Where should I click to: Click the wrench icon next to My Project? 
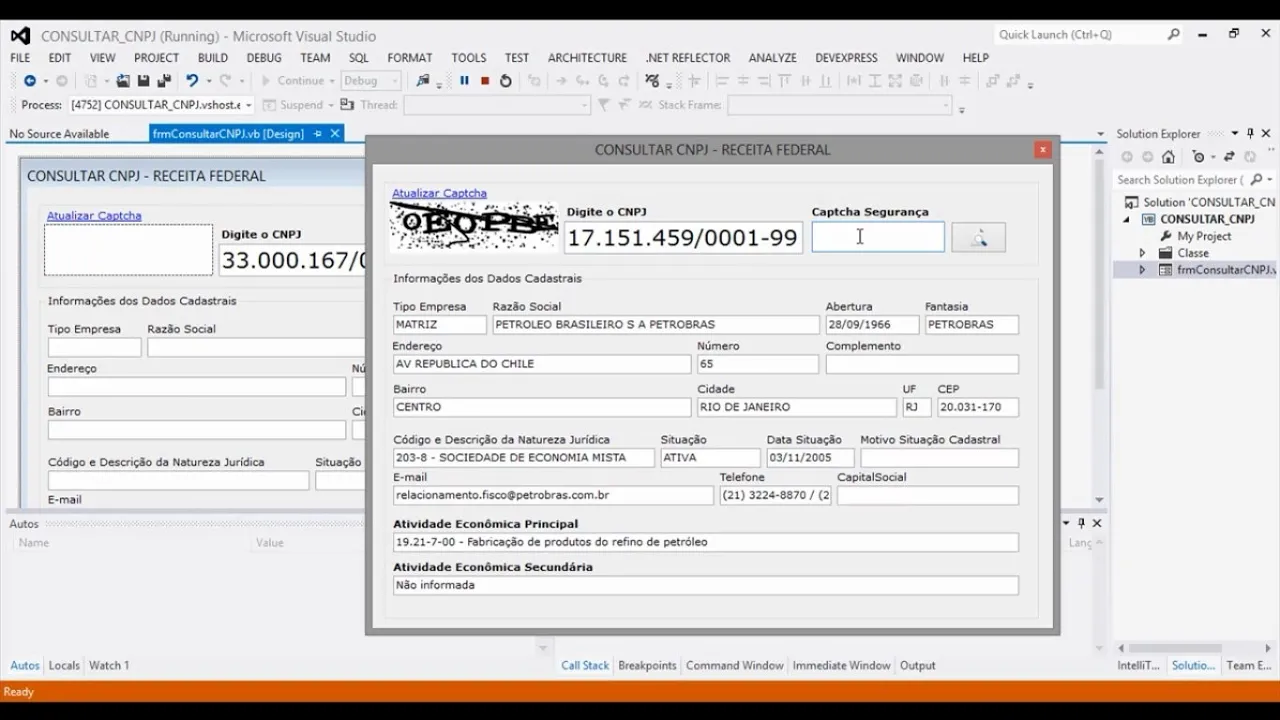pyautogui.click(x=1166, y=236)
